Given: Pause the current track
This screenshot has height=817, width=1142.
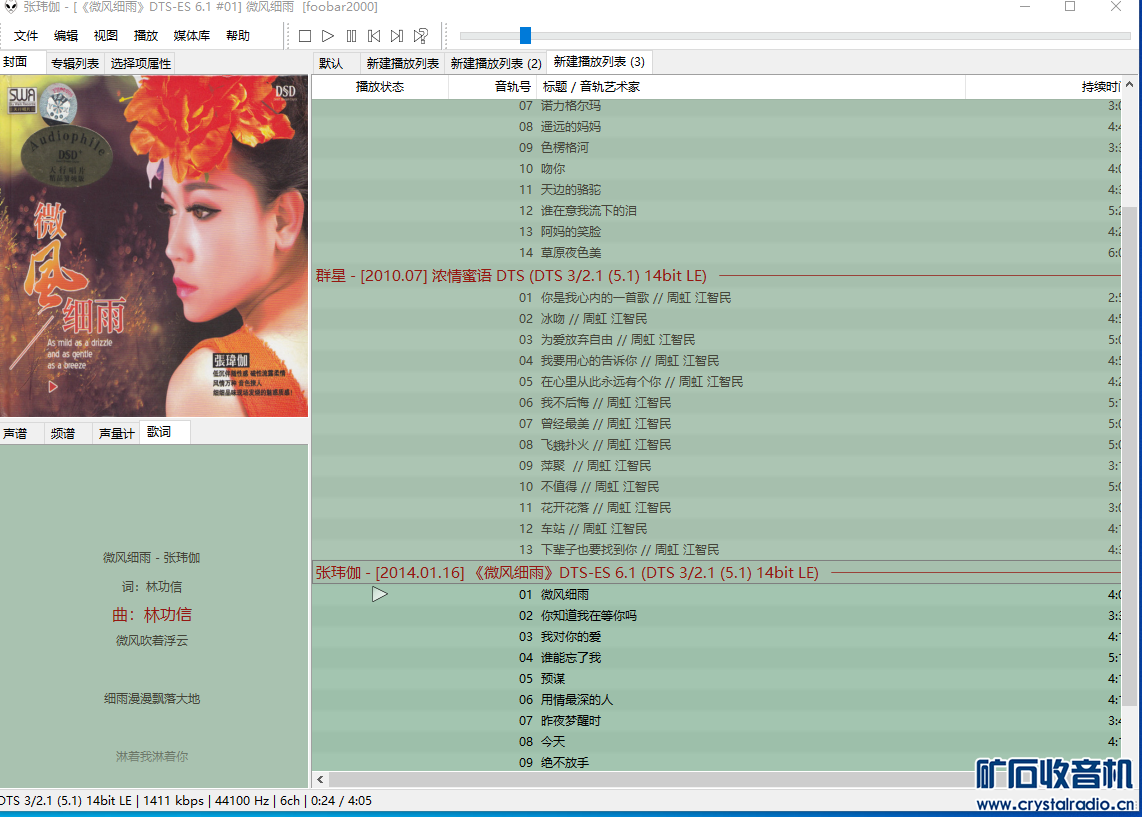Looking at the screenshot, I should coord(351,36).
